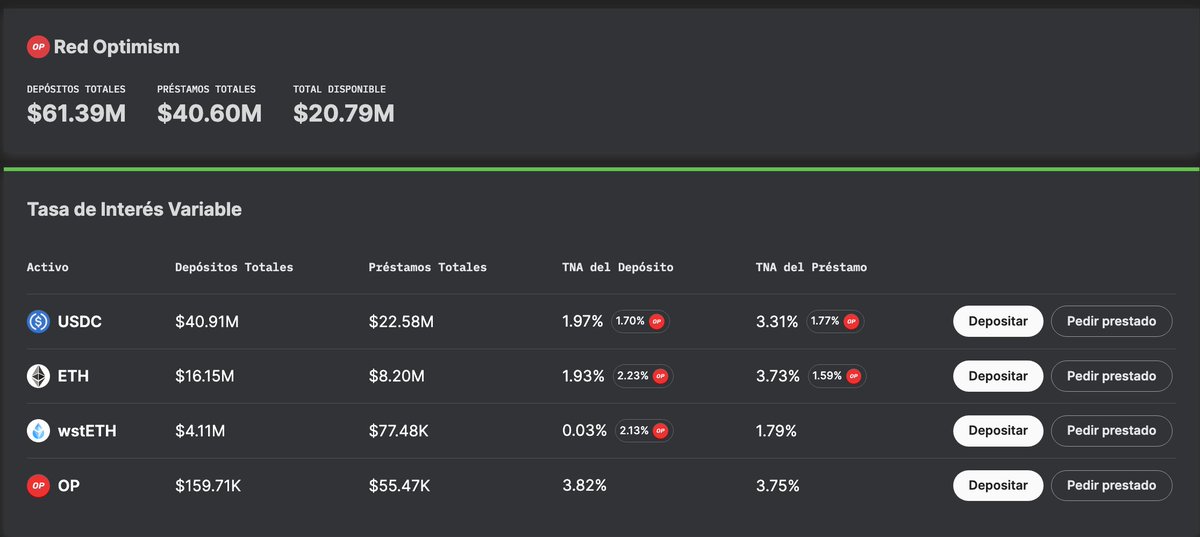Click the 2.23% OP reward badge for ETH deposits
The height and width of the screenshot is (537, 1200).
[642, 376]
